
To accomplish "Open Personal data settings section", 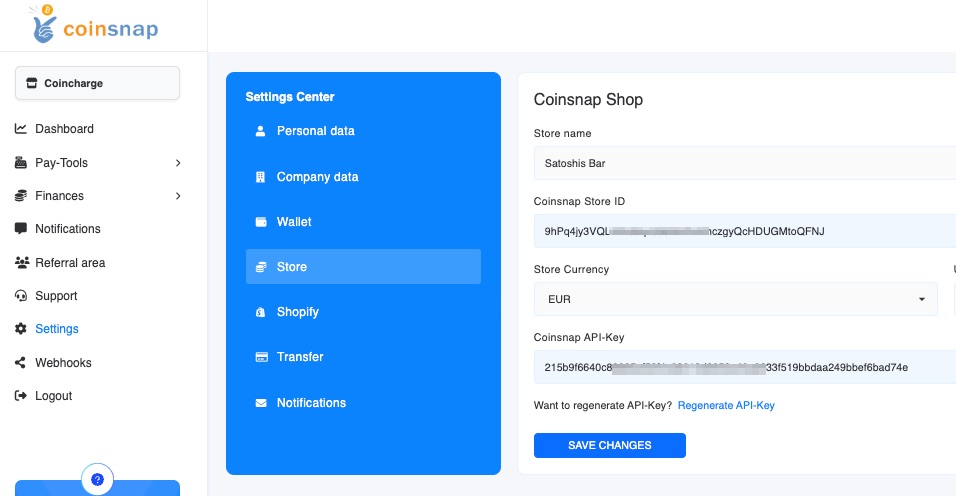I will [x=315, y=131].
